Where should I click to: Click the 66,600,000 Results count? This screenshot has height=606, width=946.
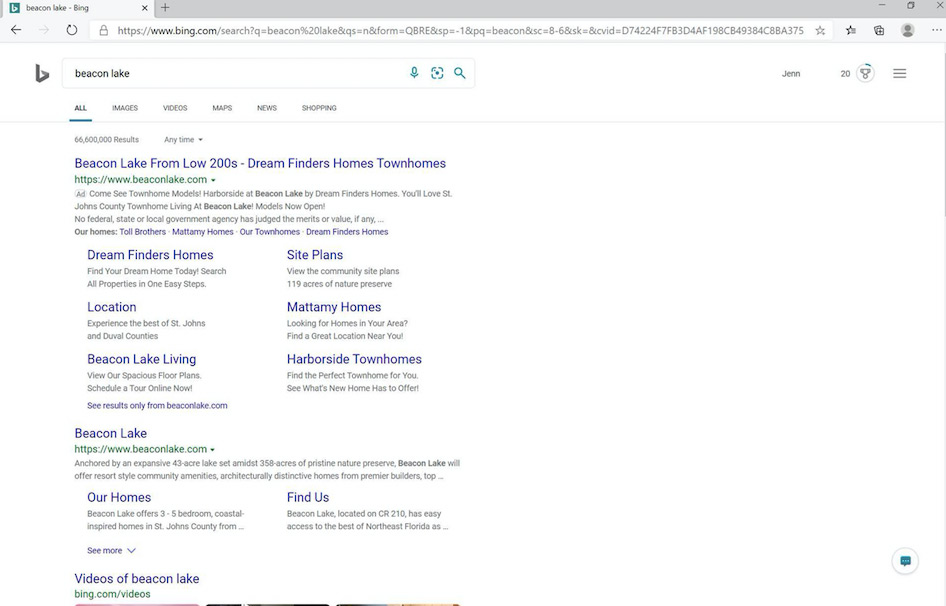106,139
